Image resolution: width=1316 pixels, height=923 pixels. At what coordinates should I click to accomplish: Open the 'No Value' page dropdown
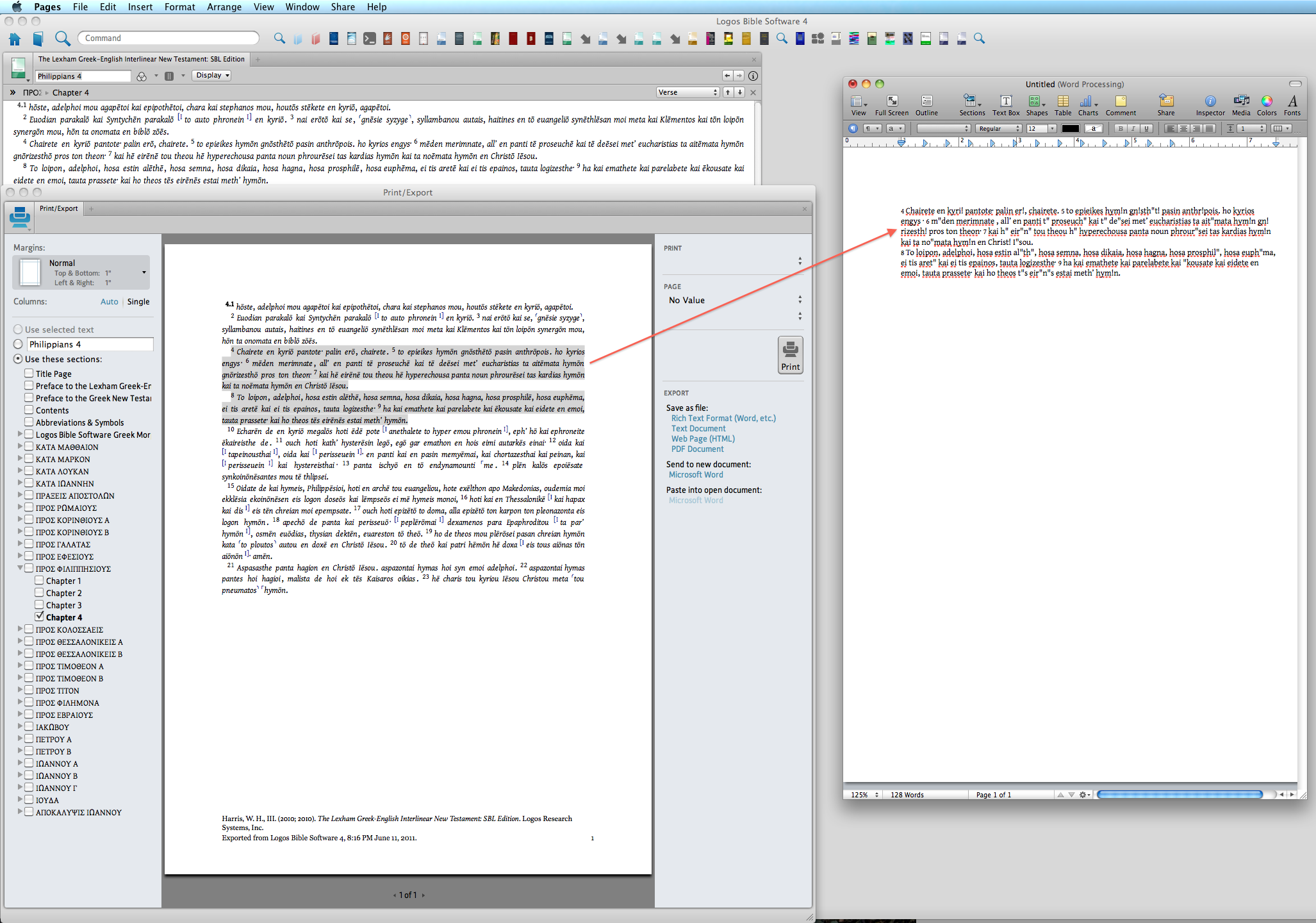[734, 300]
